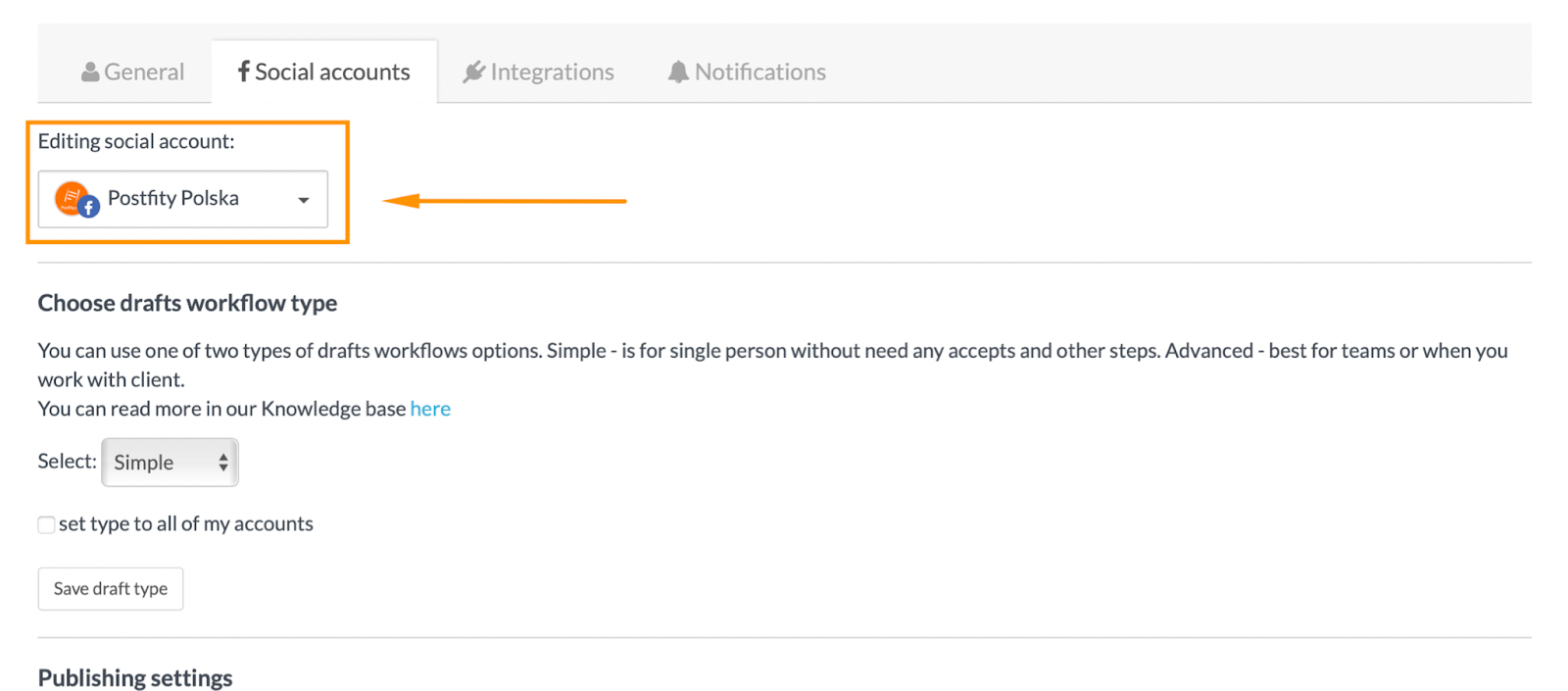Click the Publishing settings heading

135,678
